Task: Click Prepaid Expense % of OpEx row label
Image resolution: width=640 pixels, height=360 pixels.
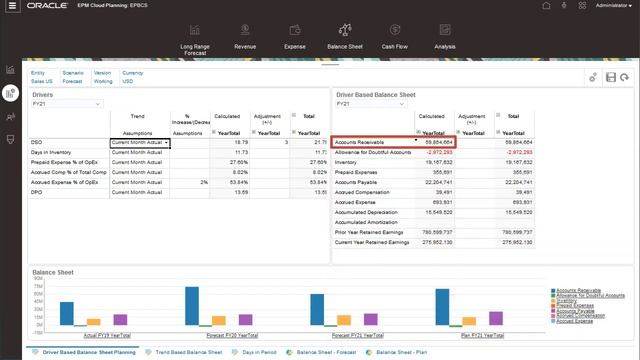Action: pos(64,162)
